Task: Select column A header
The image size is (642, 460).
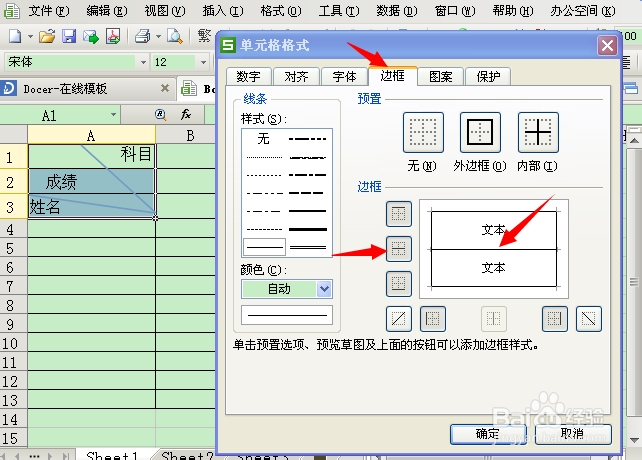Action: click(91, 135)
